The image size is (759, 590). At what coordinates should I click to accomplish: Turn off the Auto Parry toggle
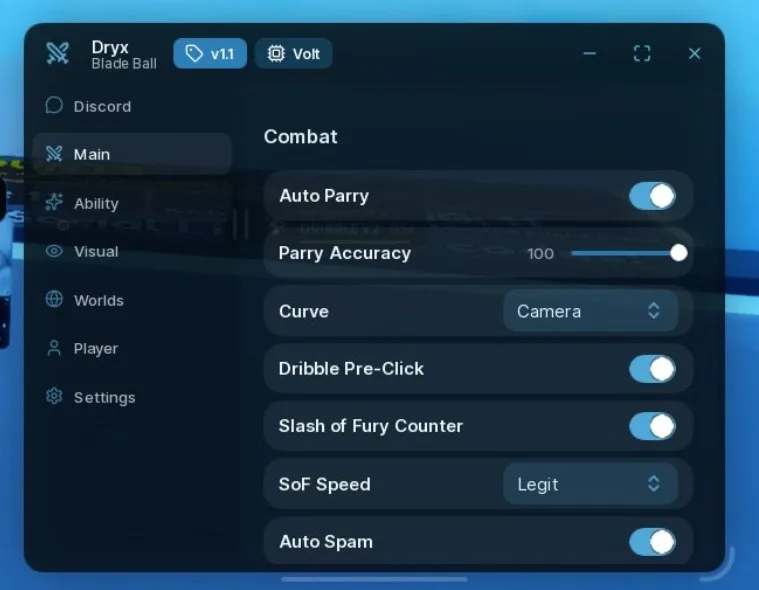(653, 197)
